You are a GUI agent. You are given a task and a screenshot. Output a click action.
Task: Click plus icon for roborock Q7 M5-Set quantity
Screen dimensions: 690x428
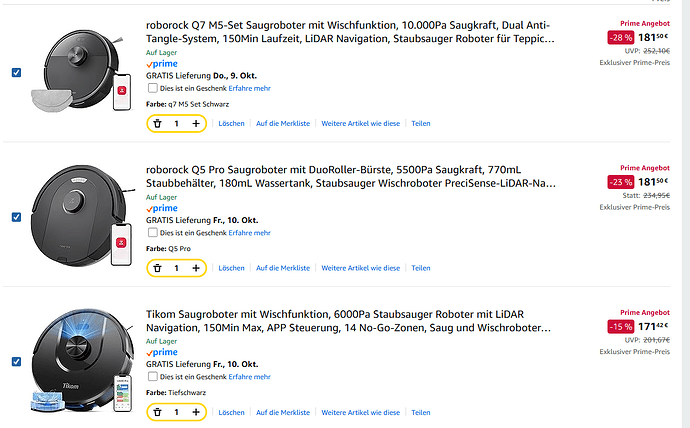click(195, 124)
